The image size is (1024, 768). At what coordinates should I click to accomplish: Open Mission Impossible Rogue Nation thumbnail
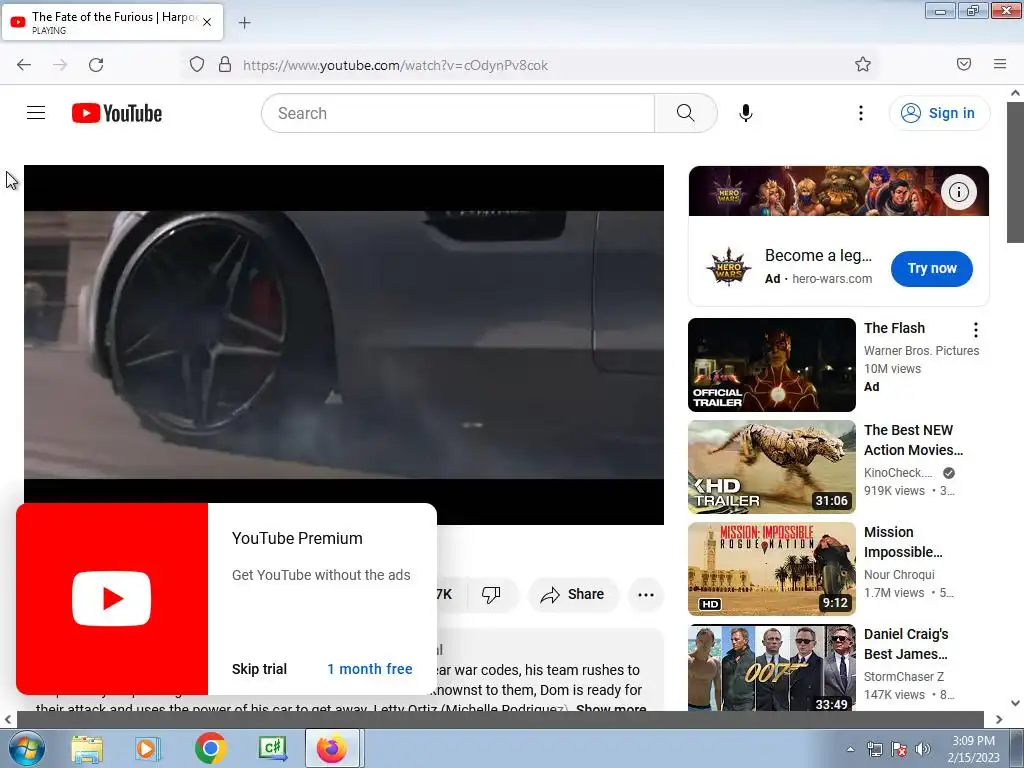772,569
